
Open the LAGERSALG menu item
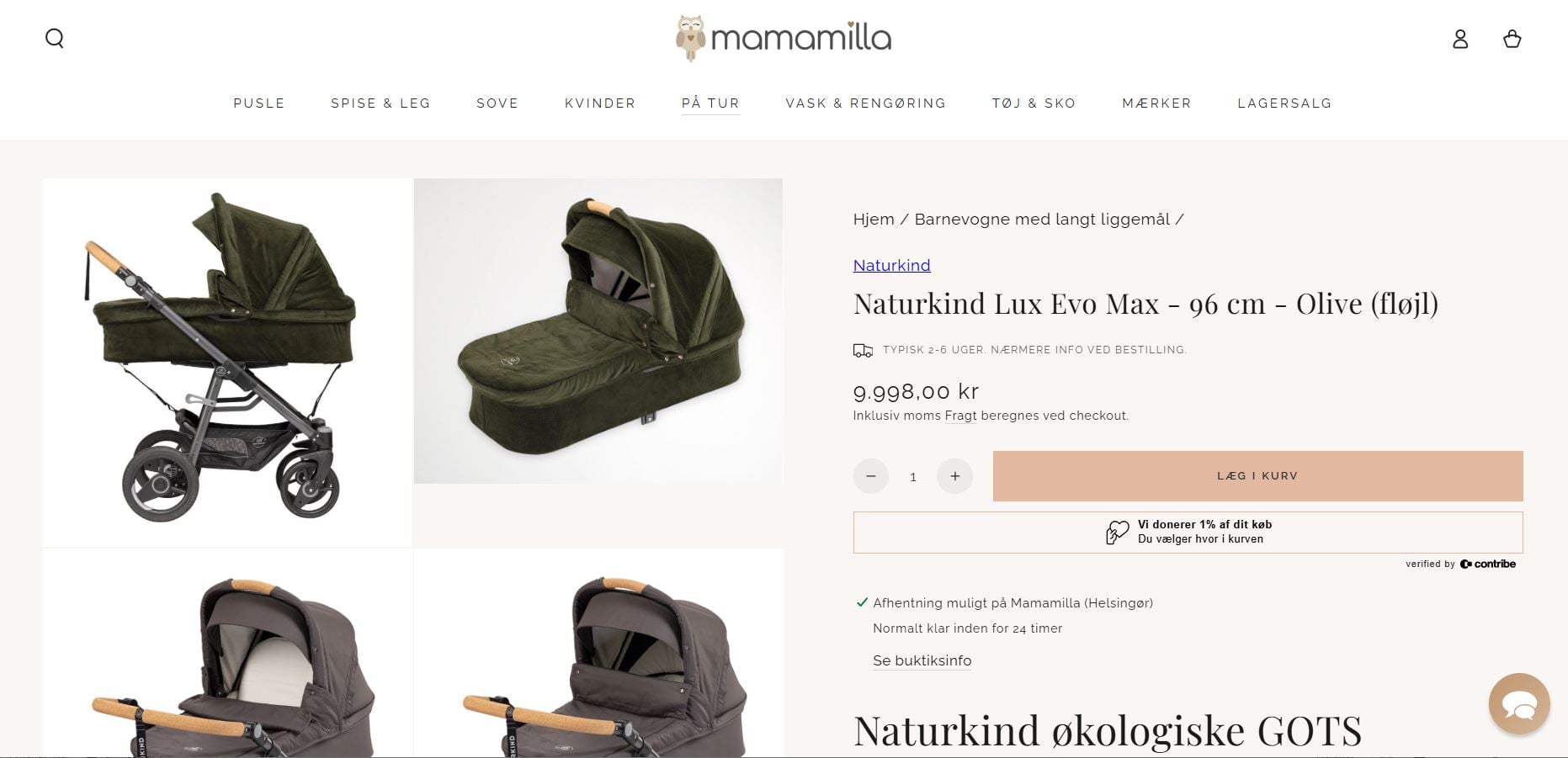1284,103
